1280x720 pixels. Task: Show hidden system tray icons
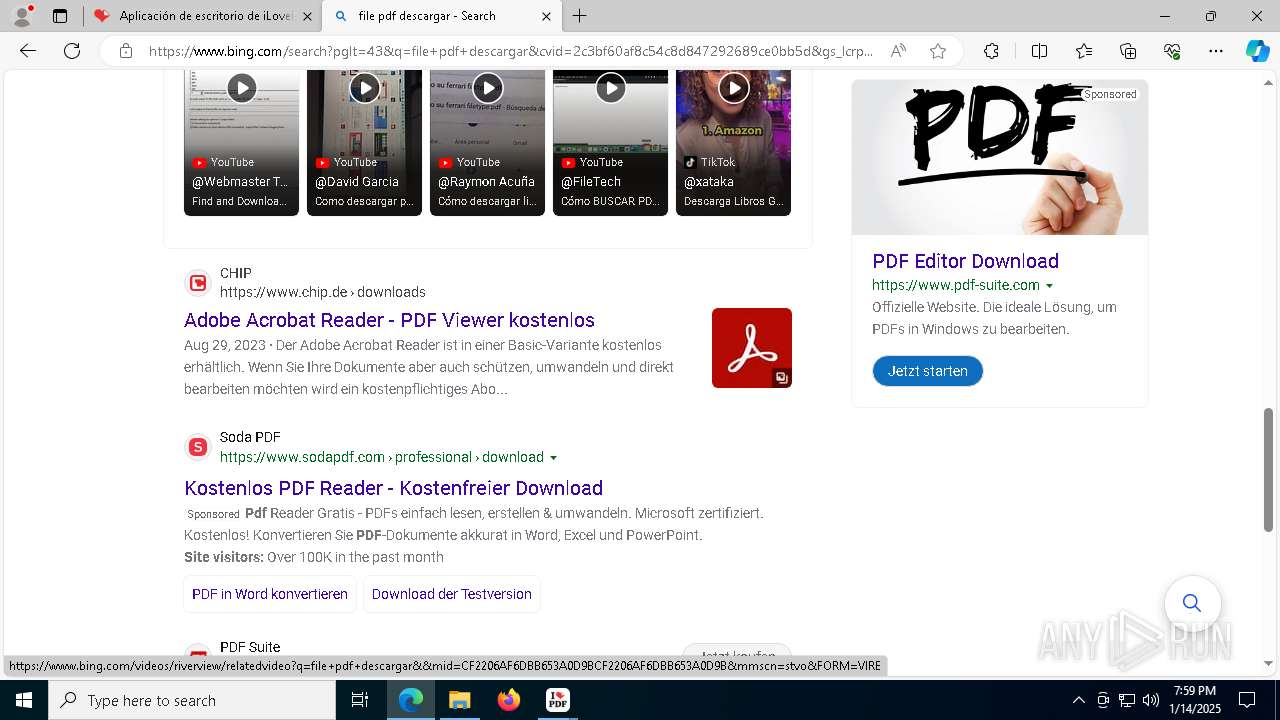tap(1078, 700)
